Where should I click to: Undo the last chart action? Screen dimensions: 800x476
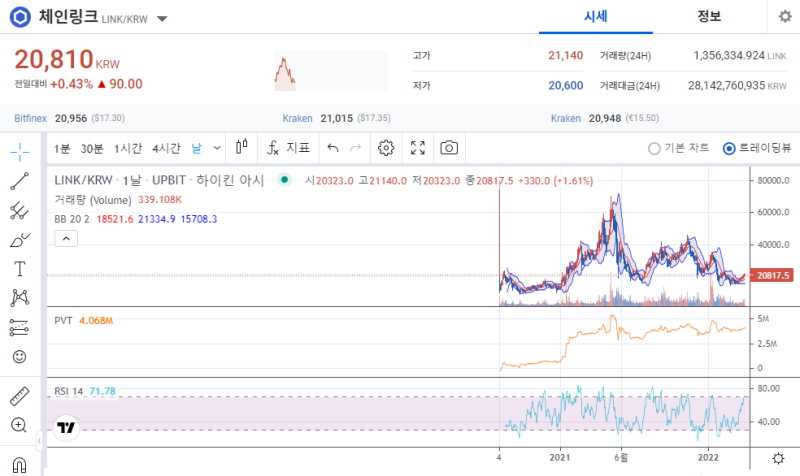pos(333,148)
